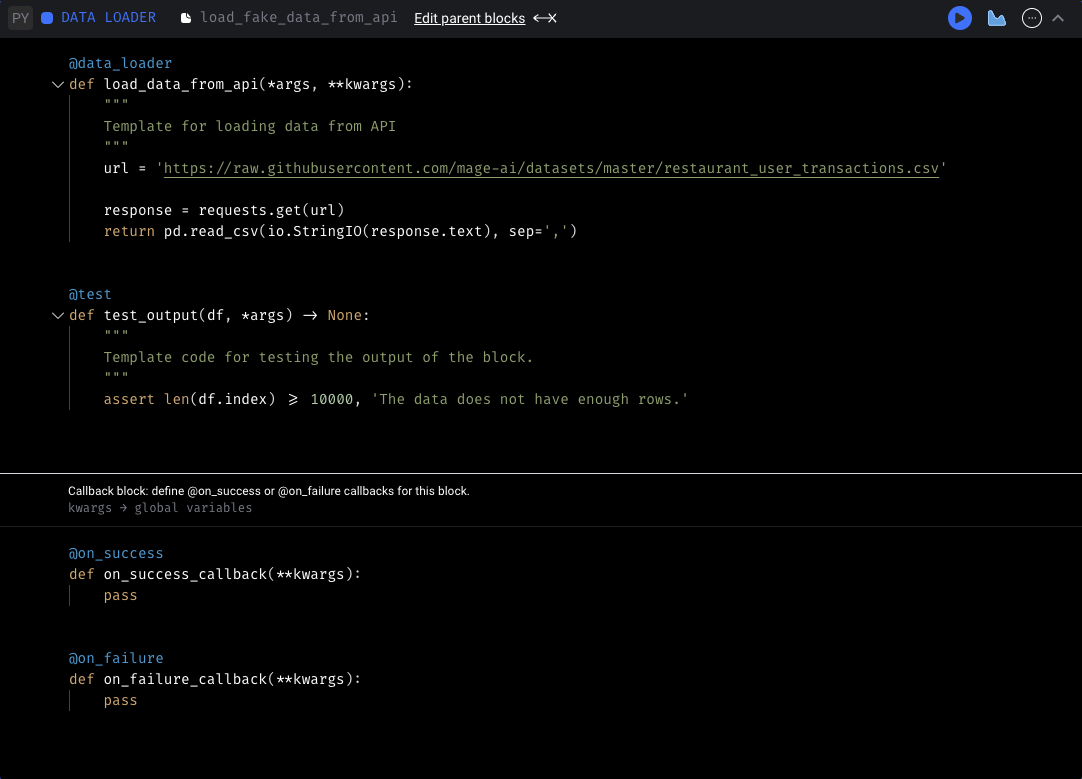Click the unlink arrow beside Edit parent blocks

pos(545,18)
